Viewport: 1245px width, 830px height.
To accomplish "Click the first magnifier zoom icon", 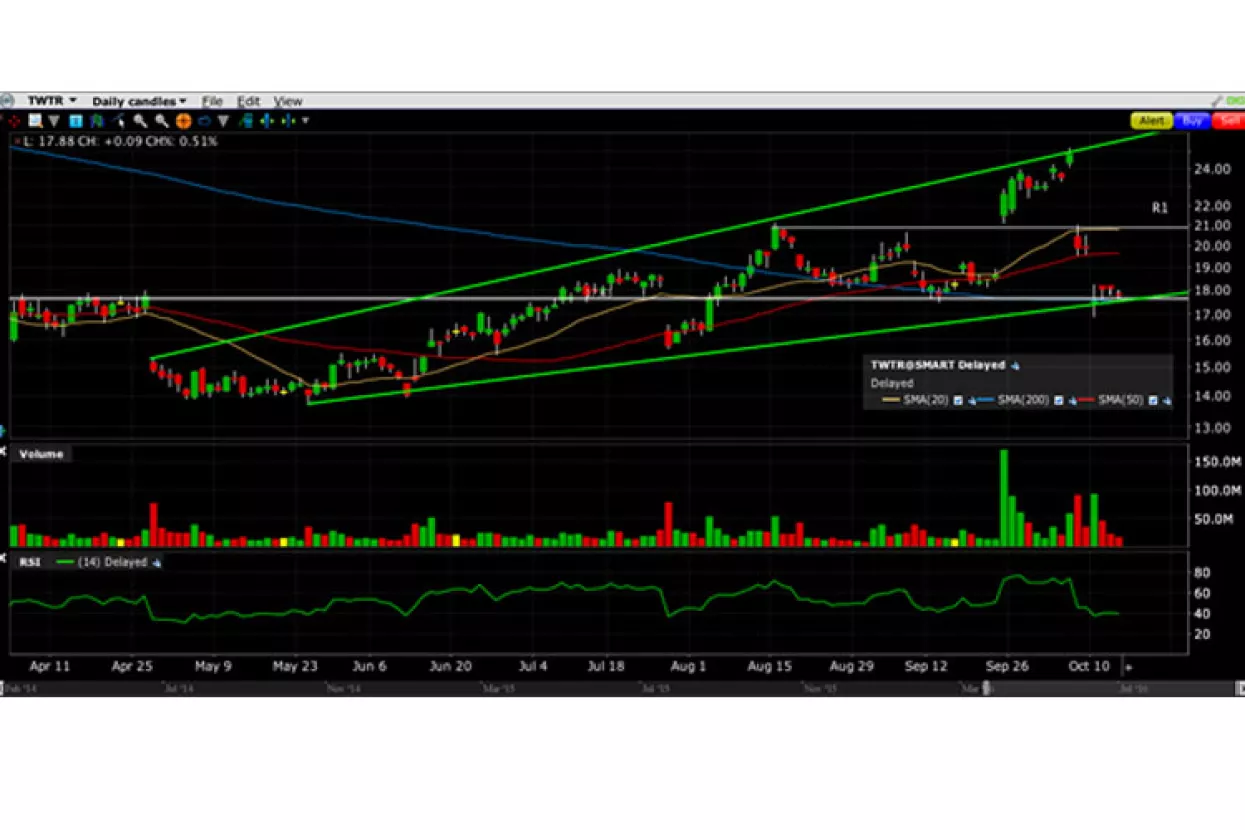I will point(140,121).
